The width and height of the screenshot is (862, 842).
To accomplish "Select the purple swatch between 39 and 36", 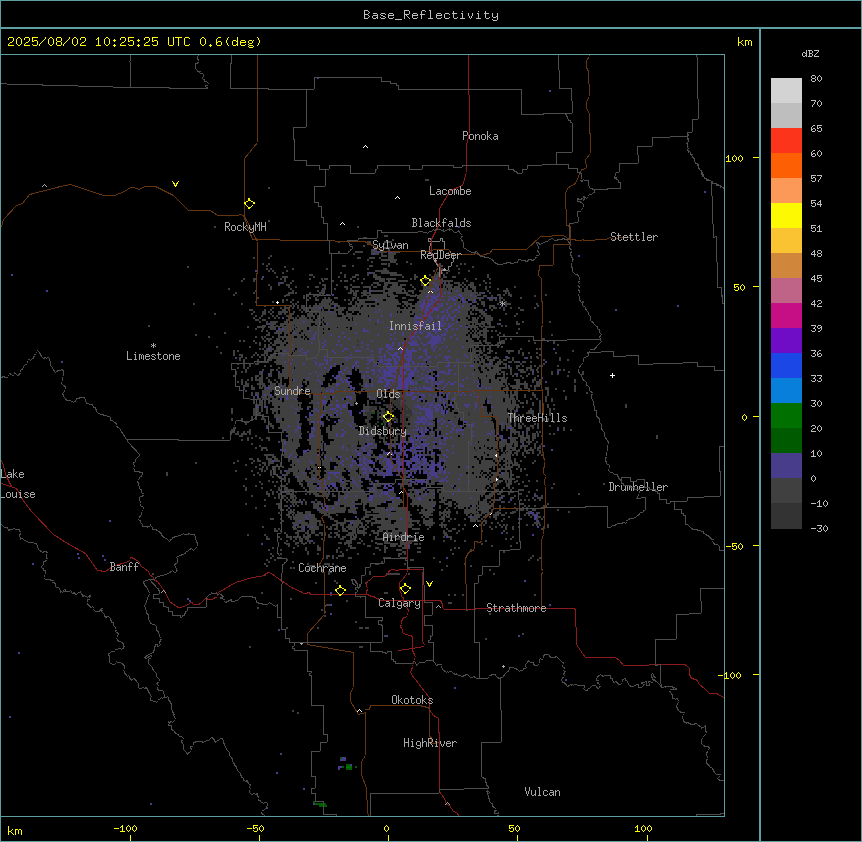I will 786,341.
